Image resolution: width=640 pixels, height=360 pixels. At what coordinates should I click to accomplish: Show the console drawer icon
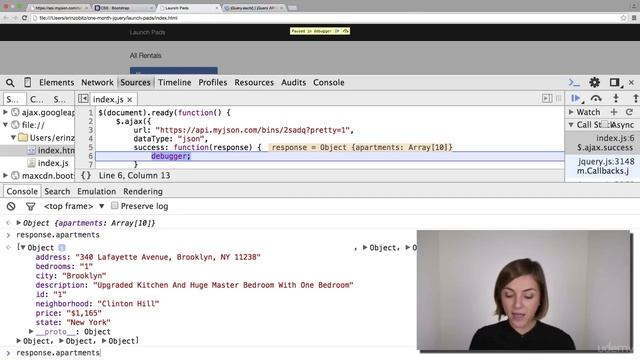click(x=574, y=83)
